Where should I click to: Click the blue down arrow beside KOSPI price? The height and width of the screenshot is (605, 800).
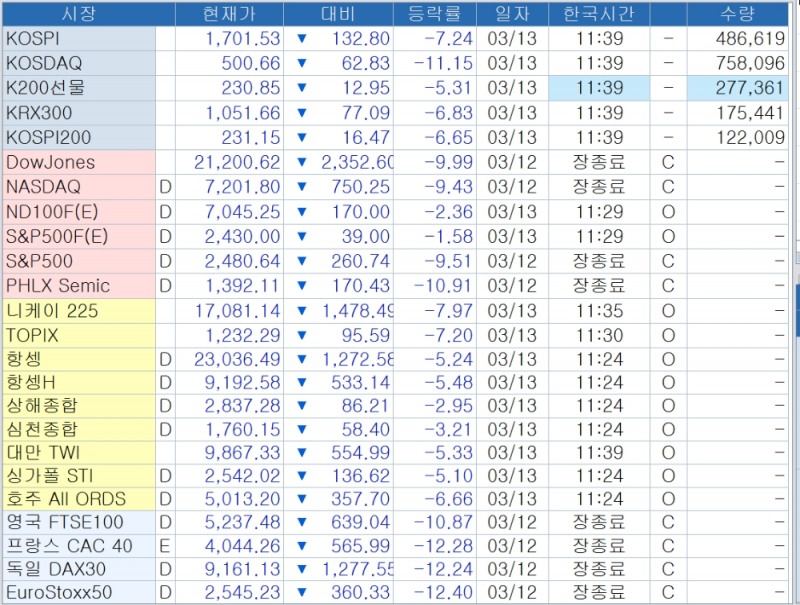(x=302, y=38)
